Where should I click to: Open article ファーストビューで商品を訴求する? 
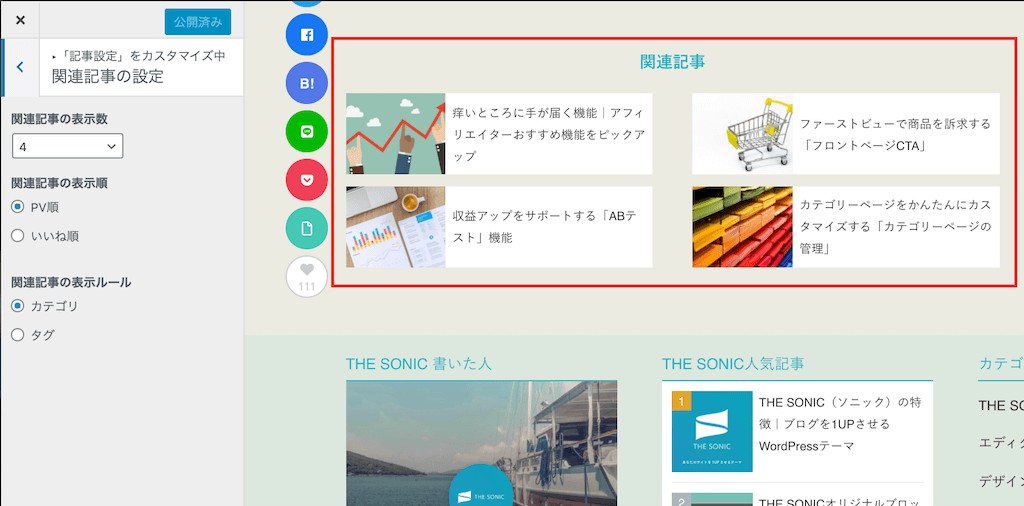click(x=895, y=134)
